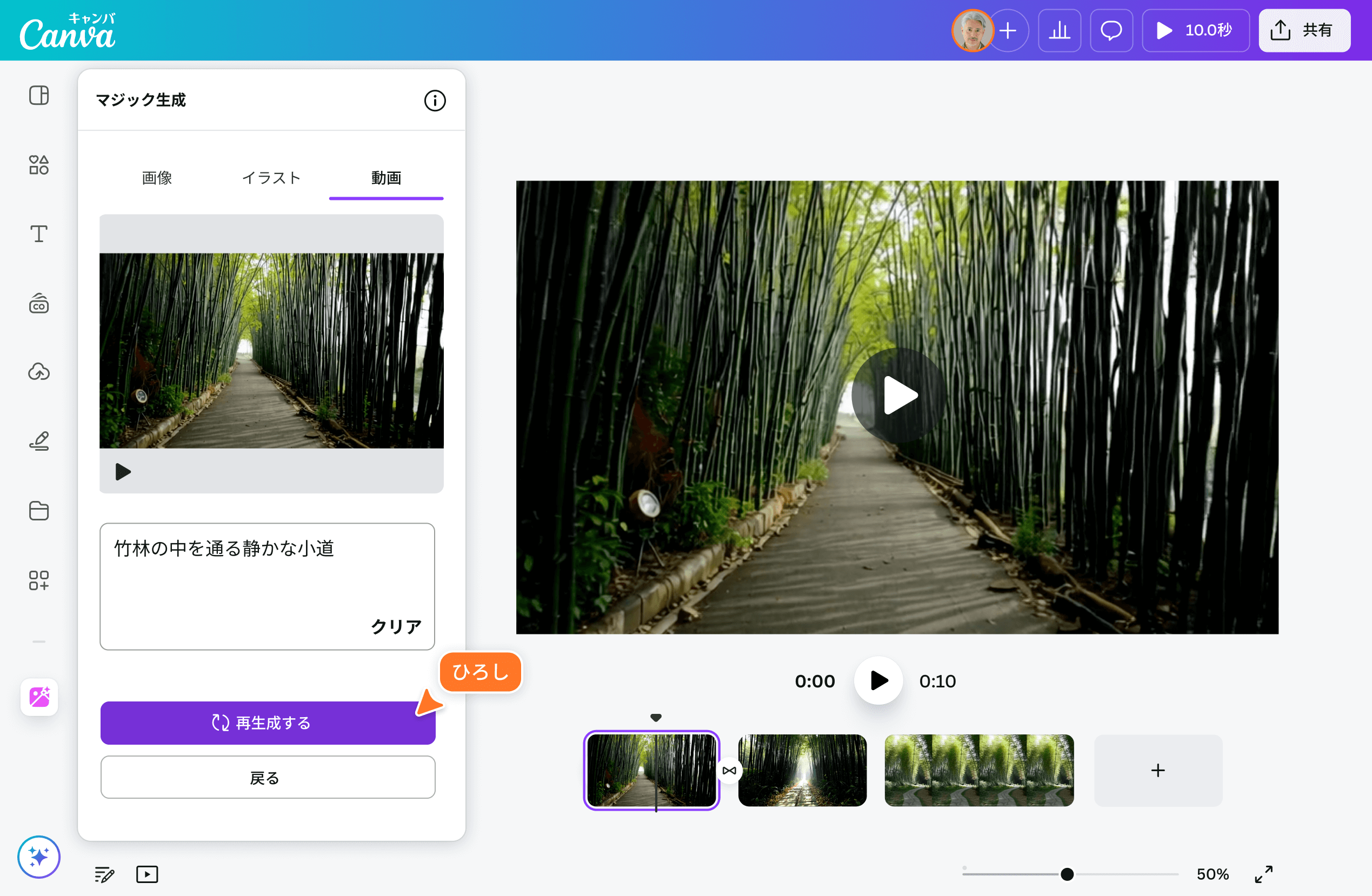1372x896 pixels.
Task: Click the fullscreen expand arrows icon
Action: [x=1263, y=874]
